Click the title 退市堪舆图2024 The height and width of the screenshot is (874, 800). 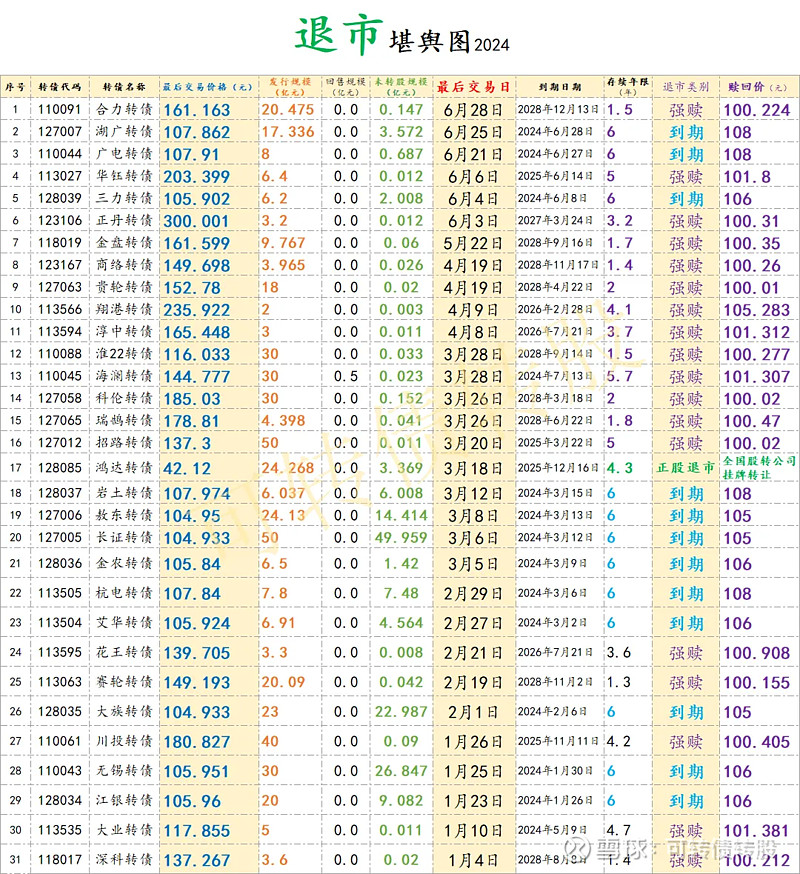tap(399, 33)
